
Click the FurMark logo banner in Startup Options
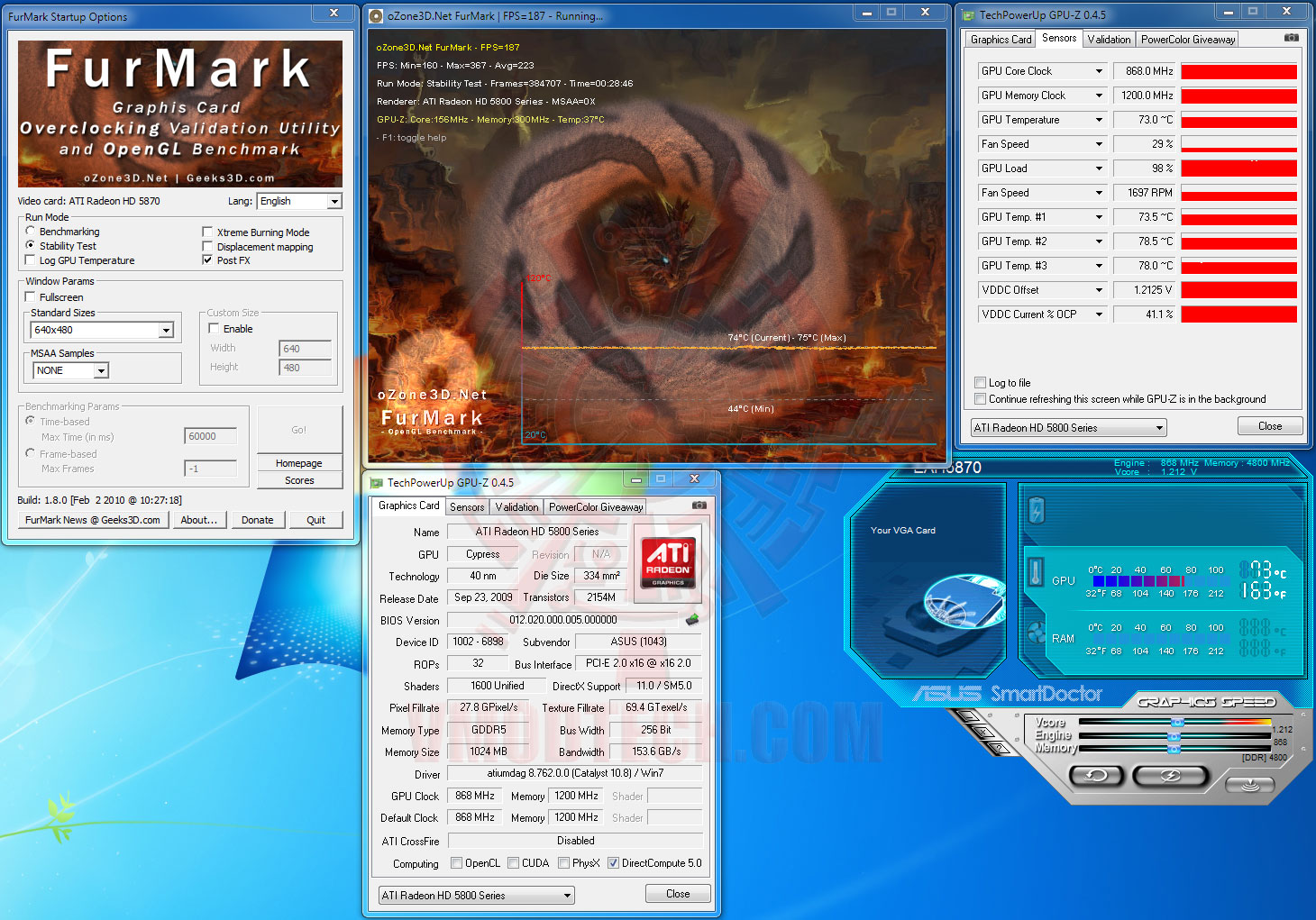(x=180, y=114)
